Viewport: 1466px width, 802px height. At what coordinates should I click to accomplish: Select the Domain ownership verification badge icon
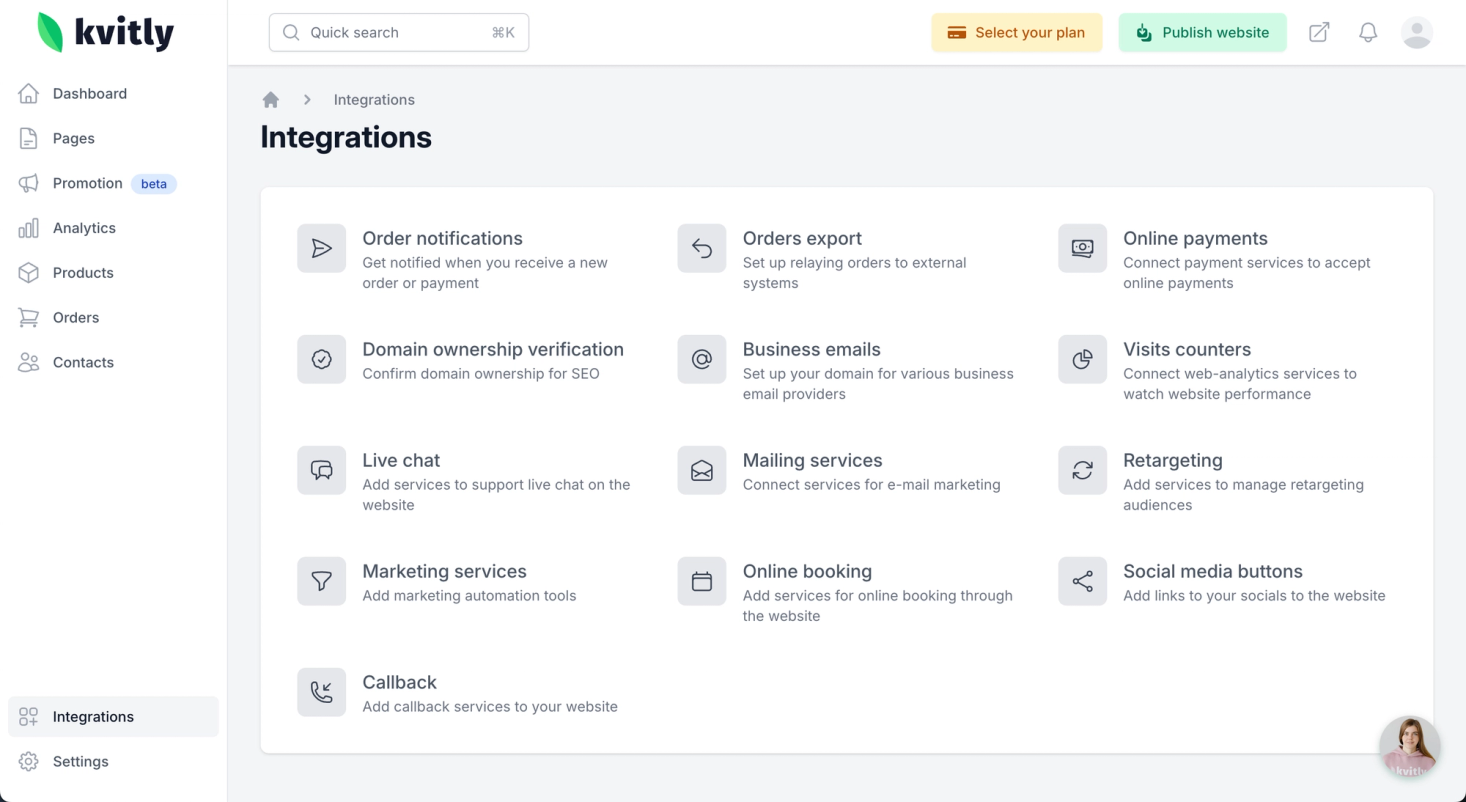[321, 359]
